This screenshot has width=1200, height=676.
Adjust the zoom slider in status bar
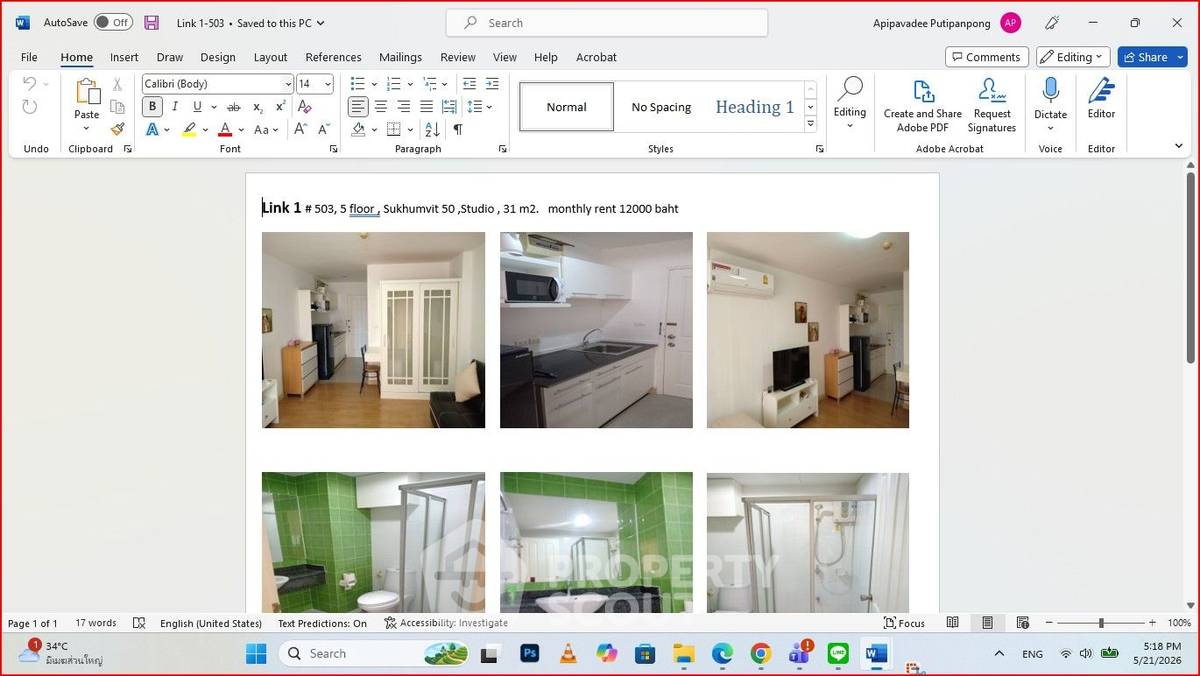click(x=1101, y=623)
